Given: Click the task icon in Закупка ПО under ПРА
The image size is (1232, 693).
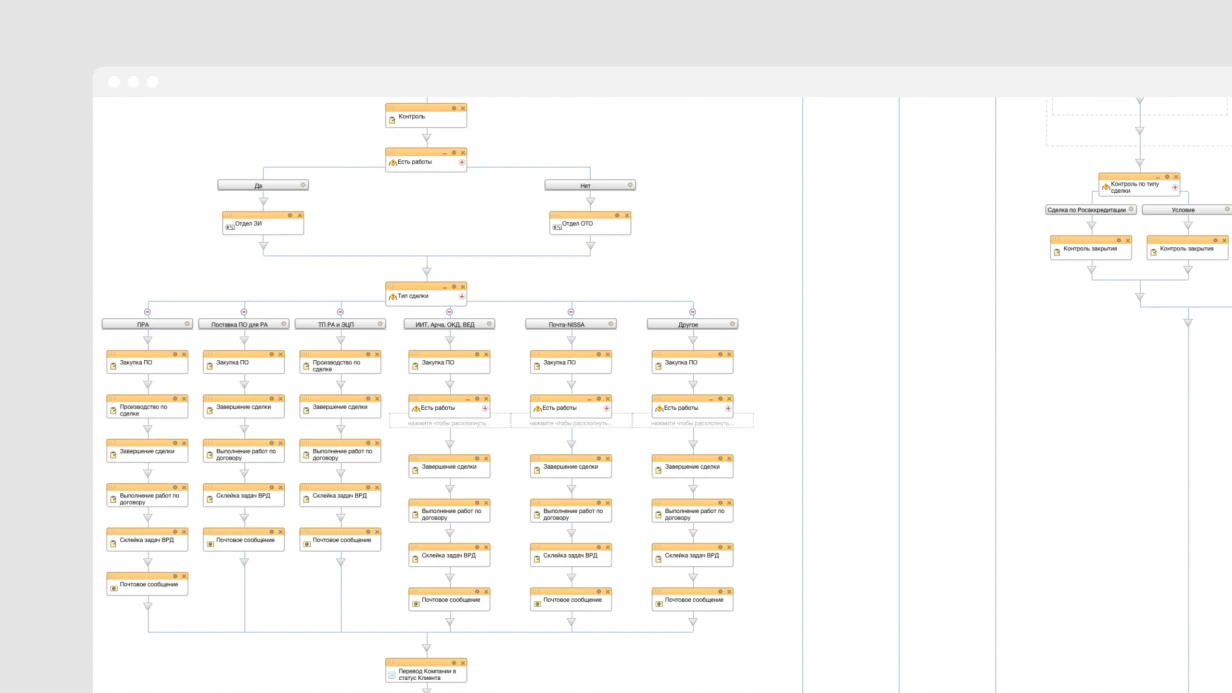Looking at the screenshot, I should pos(113,366).
